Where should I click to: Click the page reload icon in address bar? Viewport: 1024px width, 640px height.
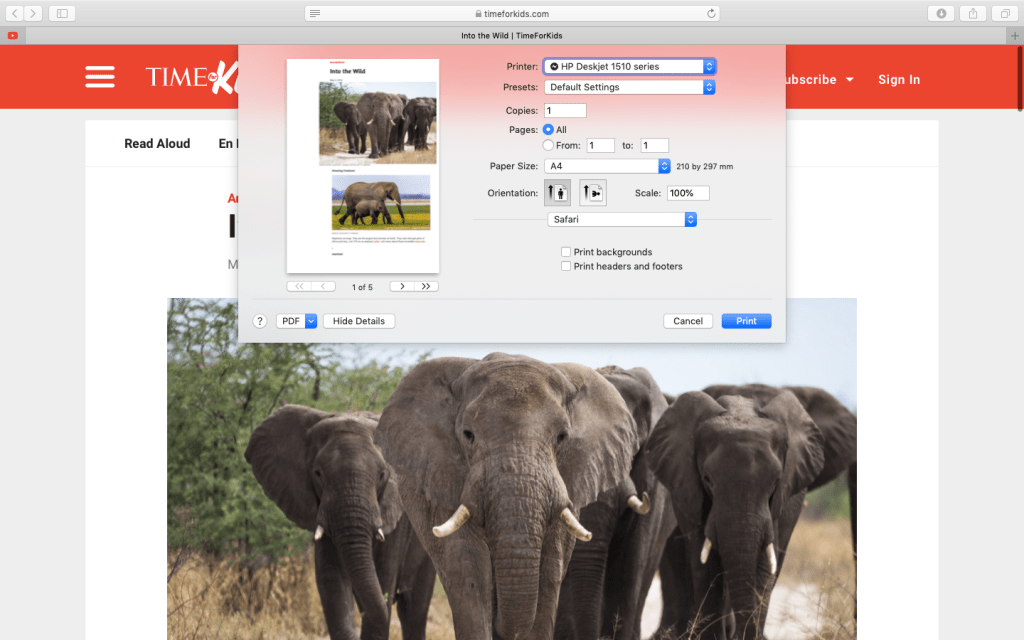click(x=711, y=13)
